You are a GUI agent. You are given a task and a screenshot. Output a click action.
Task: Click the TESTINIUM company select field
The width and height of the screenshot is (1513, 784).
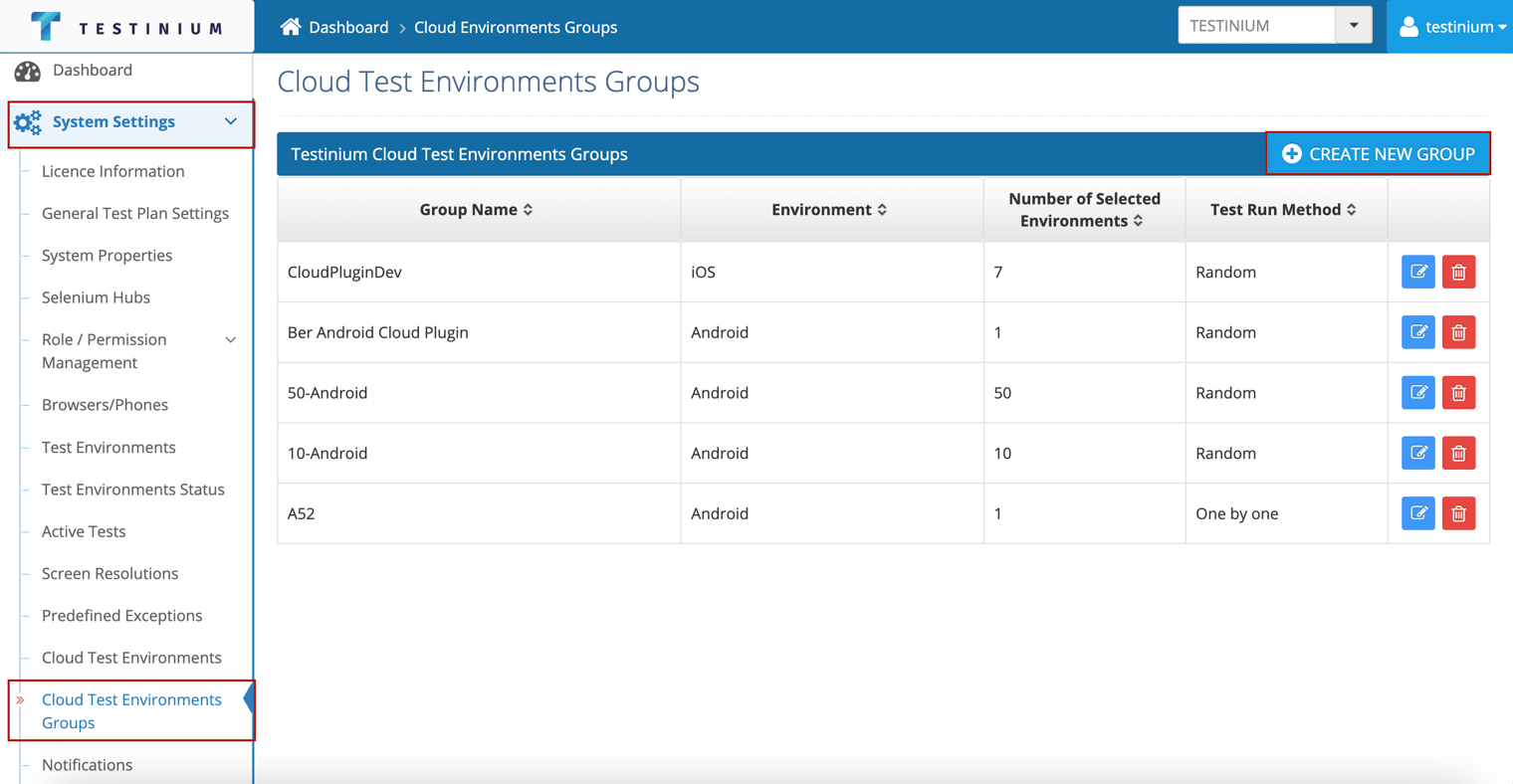pos(1256,26)
